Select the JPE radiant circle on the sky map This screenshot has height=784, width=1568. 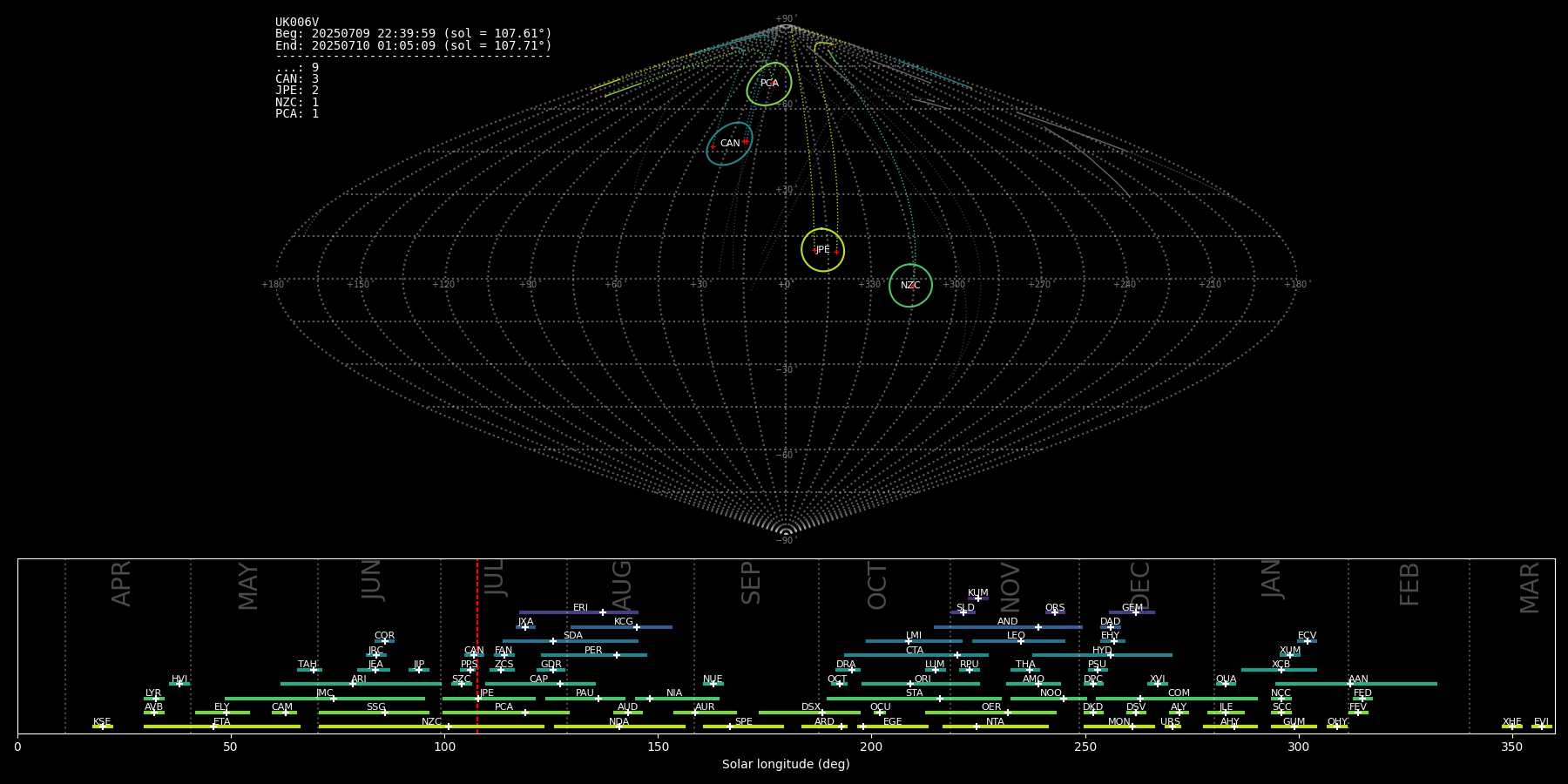pyautogui.click(x=823, y=250)
